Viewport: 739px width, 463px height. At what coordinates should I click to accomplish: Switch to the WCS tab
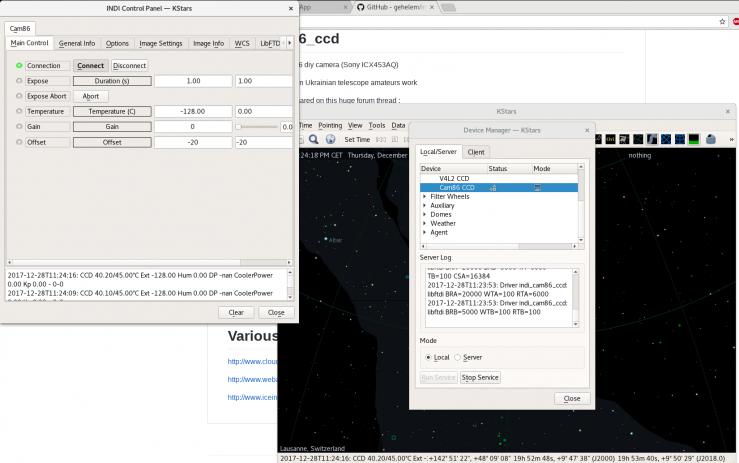[242, 43]
